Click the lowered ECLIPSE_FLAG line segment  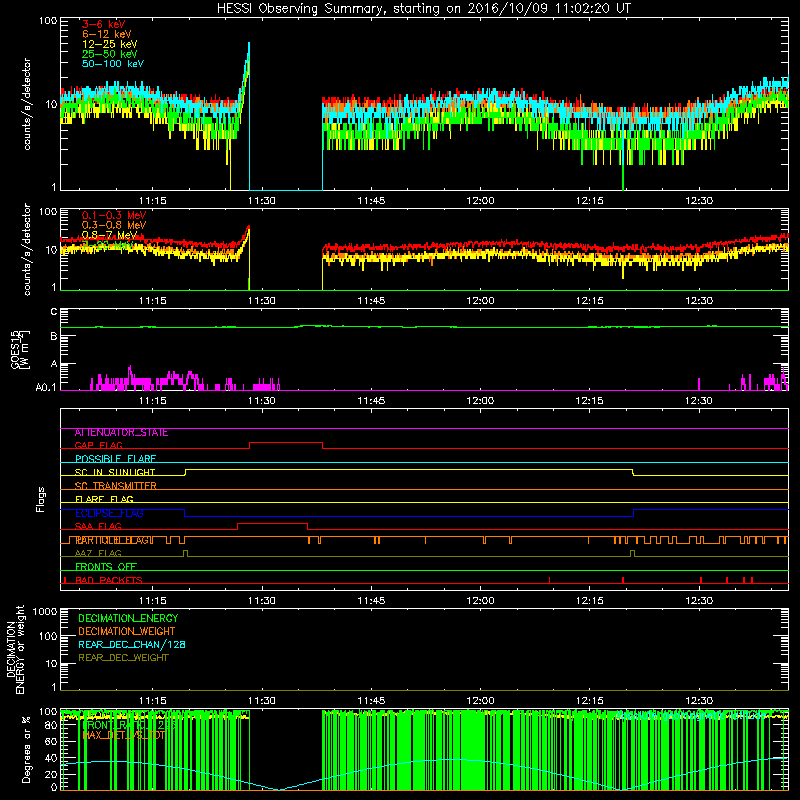pyautogui.click(x=409, y=516)
